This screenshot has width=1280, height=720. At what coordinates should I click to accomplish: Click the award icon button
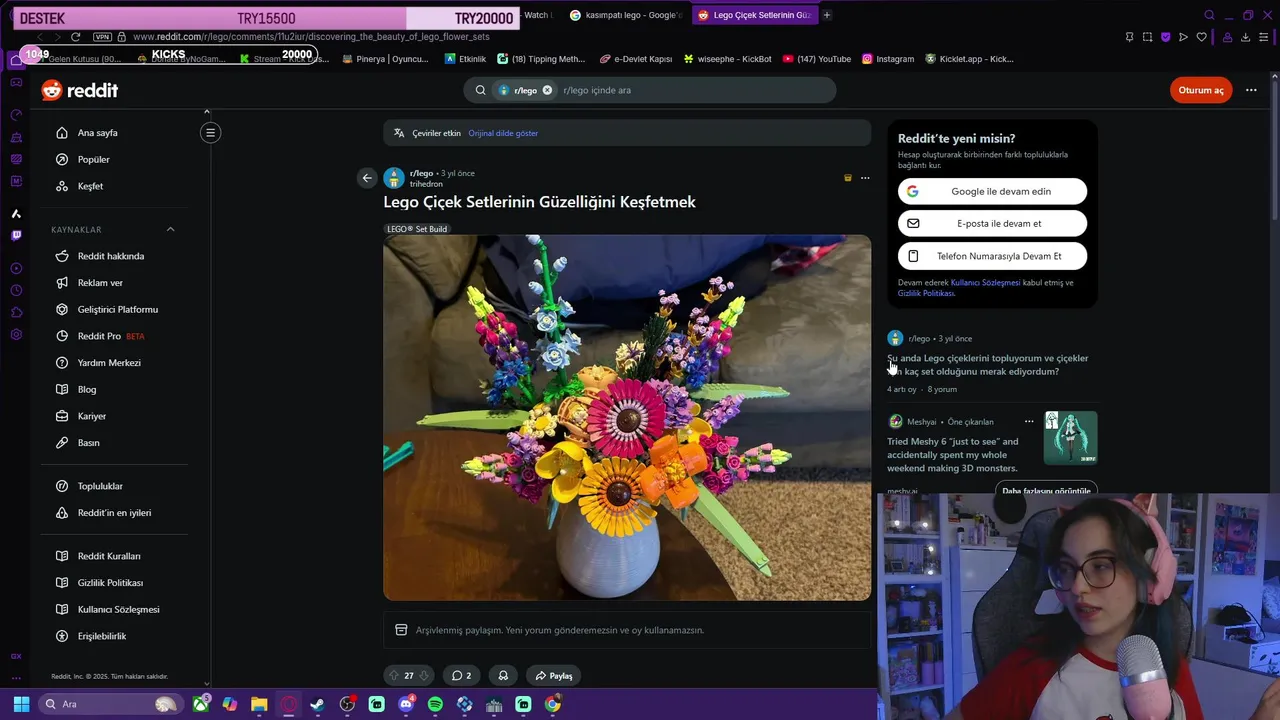click(x=503, y=676)
